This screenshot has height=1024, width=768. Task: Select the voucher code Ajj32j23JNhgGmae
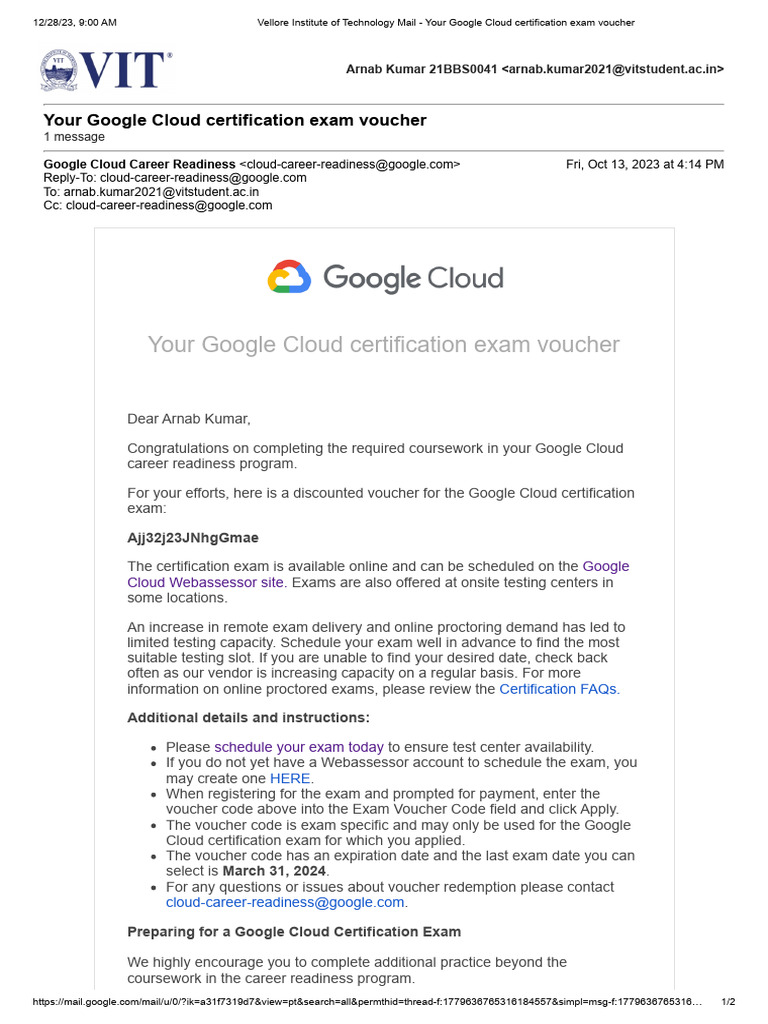tap(193, 538)
